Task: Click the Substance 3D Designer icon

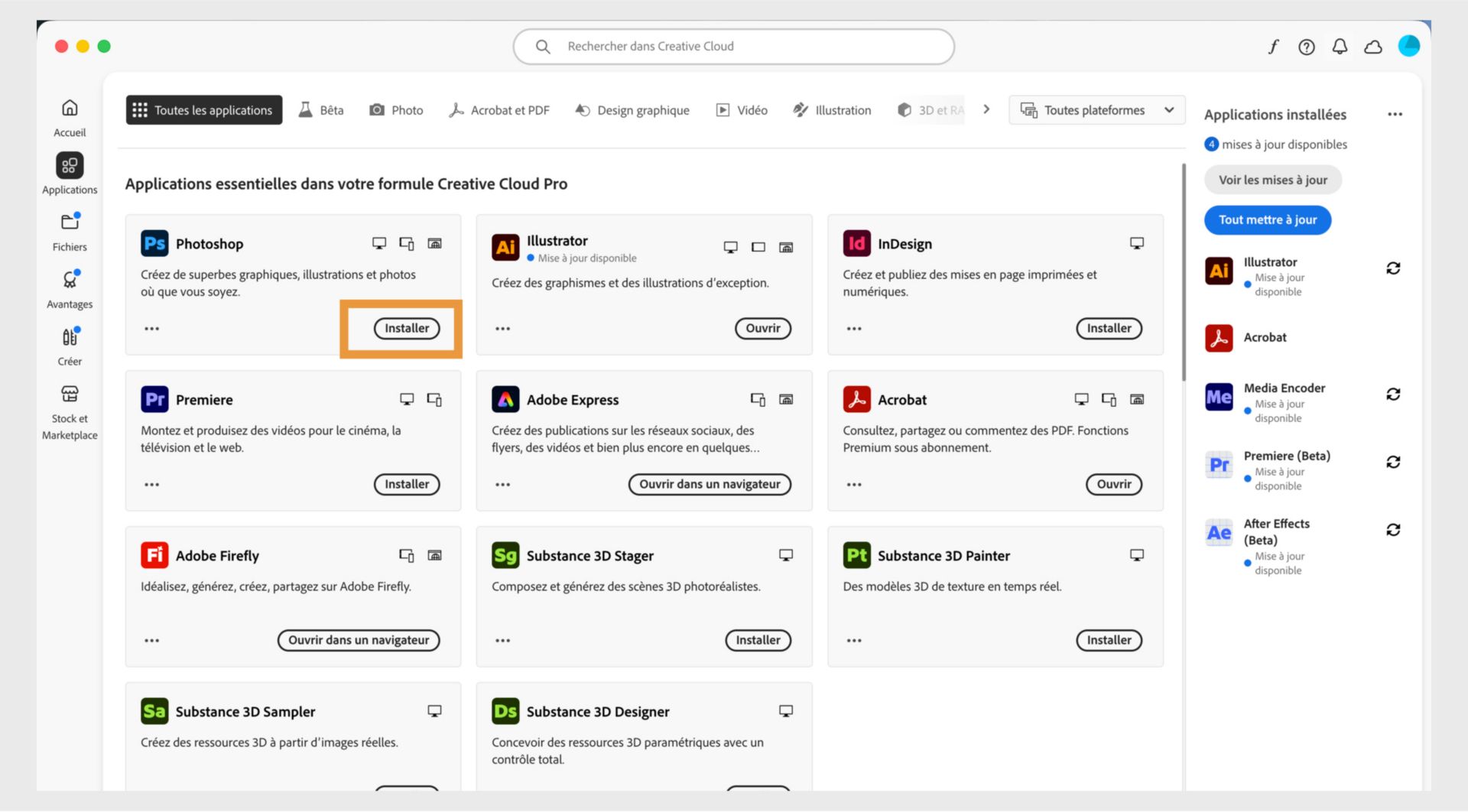Action: click(x=505, y=711)
